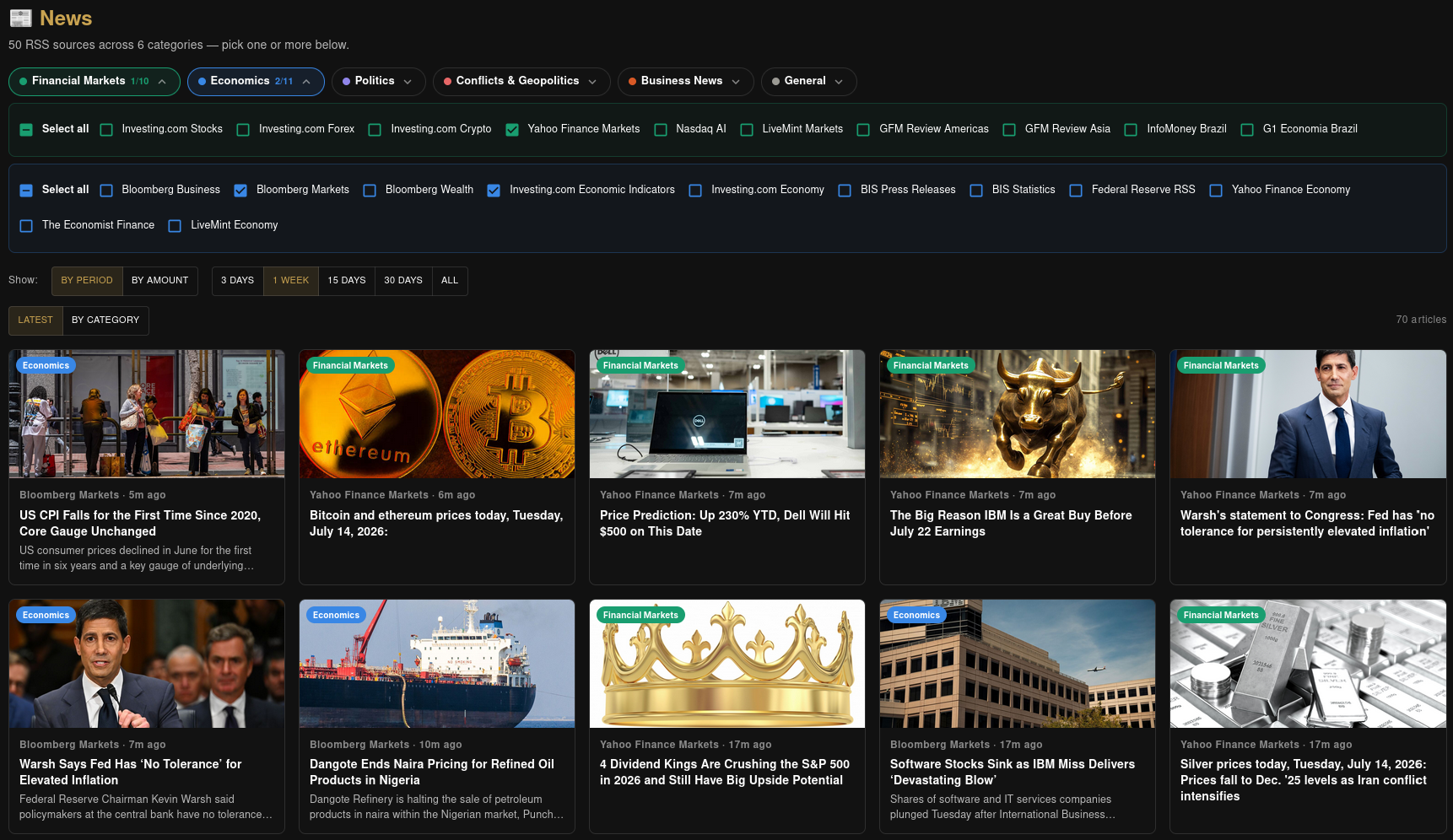This screenshot has height=840, width=1453.
Task: Collapse the Financial Markets category pill
Action: tap(94, 81)
